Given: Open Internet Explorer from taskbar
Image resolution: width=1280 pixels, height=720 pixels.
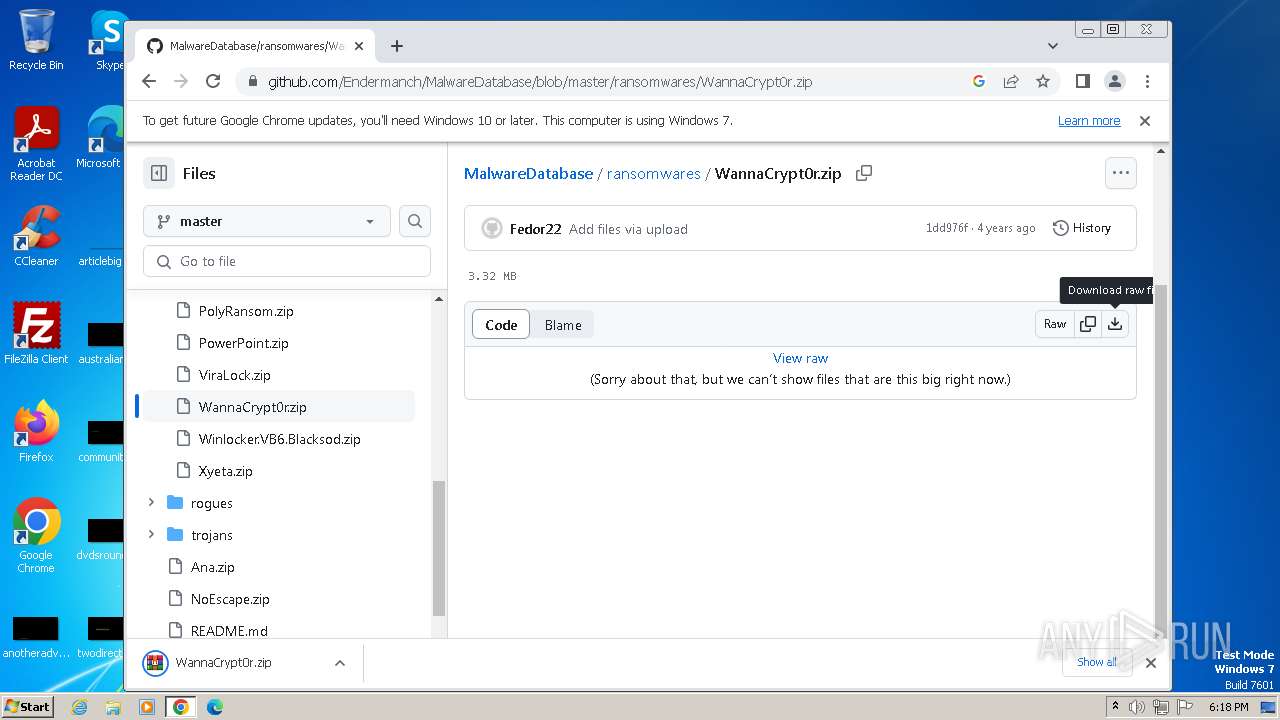Looking at the screenshot, I should tap(80, 707).
